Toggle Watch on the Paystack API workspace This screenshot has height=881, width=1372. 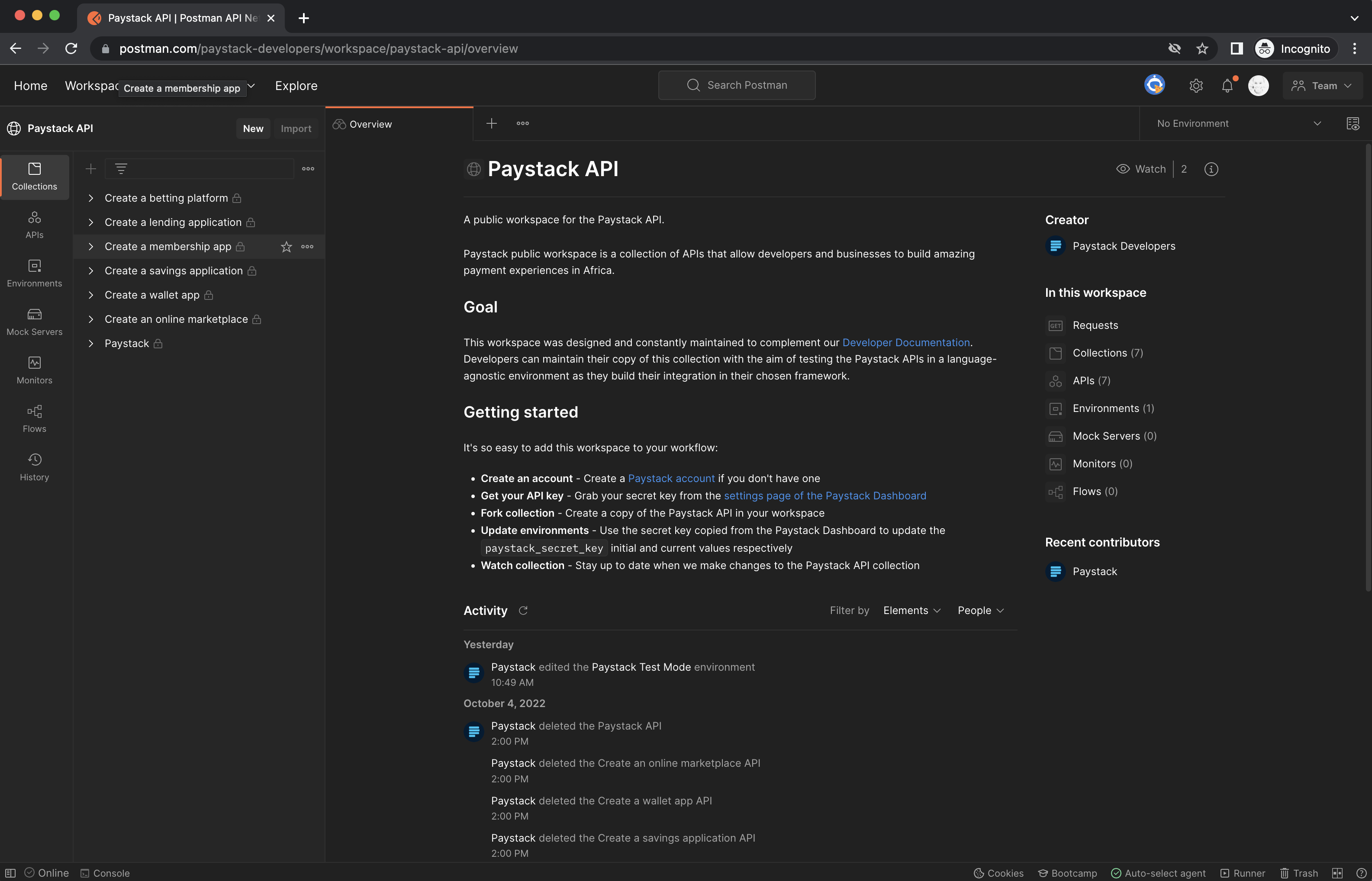(x=1140, y=169)
